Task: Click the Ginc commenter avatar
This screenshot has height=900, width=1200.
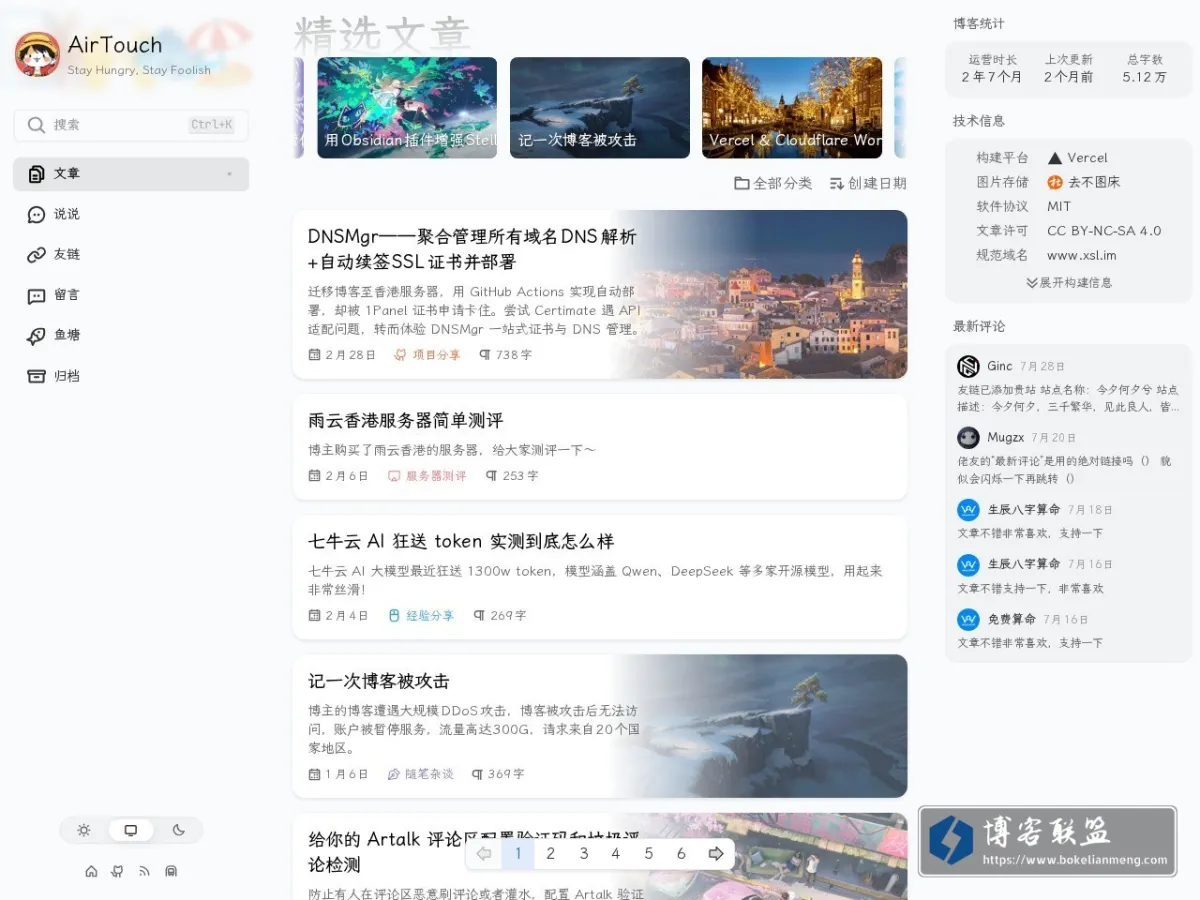Action: coord(968,367)
